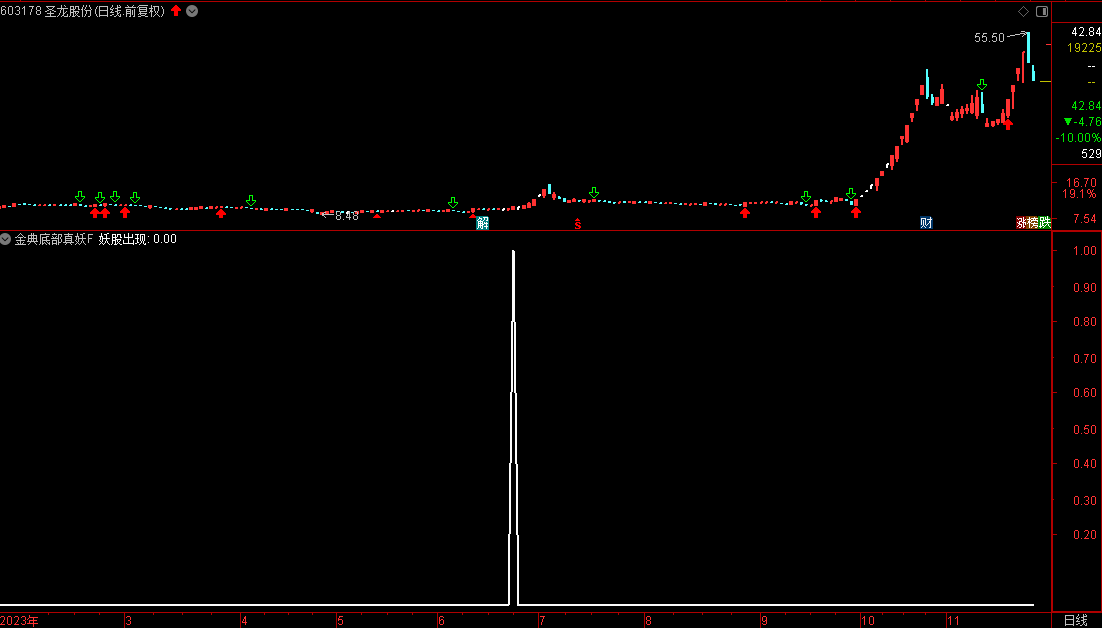This screenshot has width=1102, height=628.
Task: Click the 涨 marker at the chart bottom
Action: [1022, 223]
